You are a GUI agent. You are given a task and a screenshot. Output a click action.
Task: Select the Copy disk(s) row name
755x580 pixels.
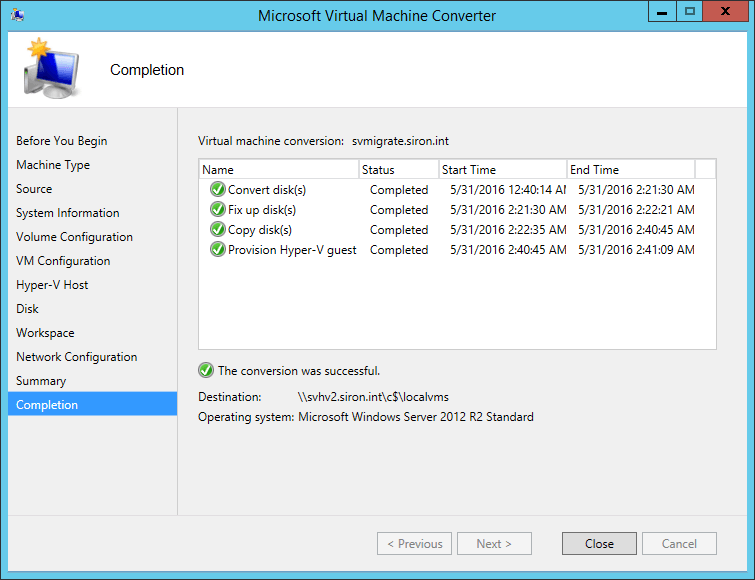click(x=260, y=230)
